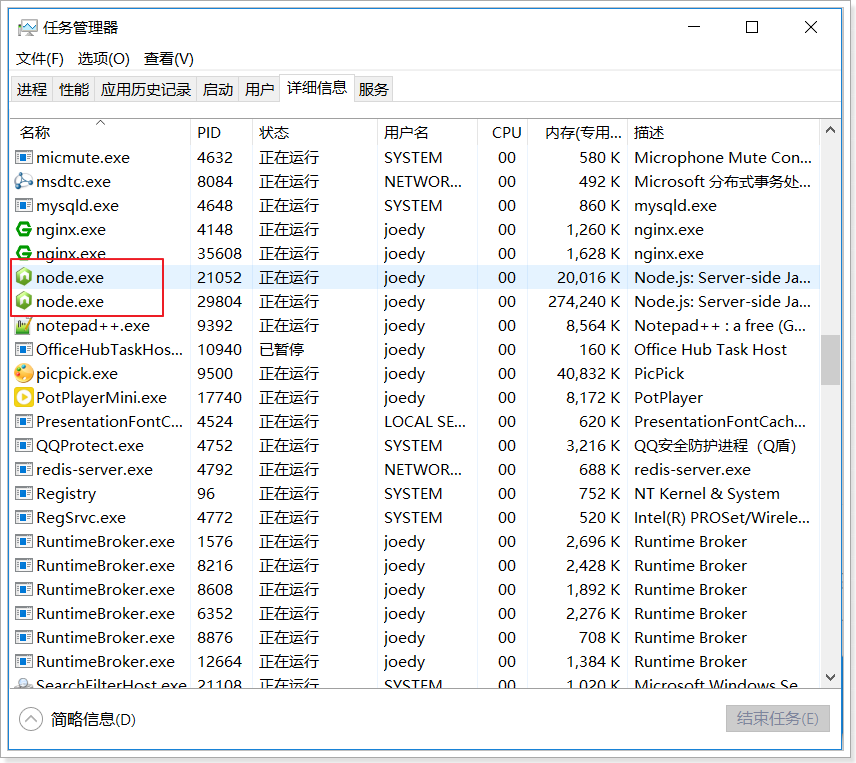Viewport: 856px width, 763px height.
Task: Click the 简略信息(D) label
Action: tap(93, 719)
